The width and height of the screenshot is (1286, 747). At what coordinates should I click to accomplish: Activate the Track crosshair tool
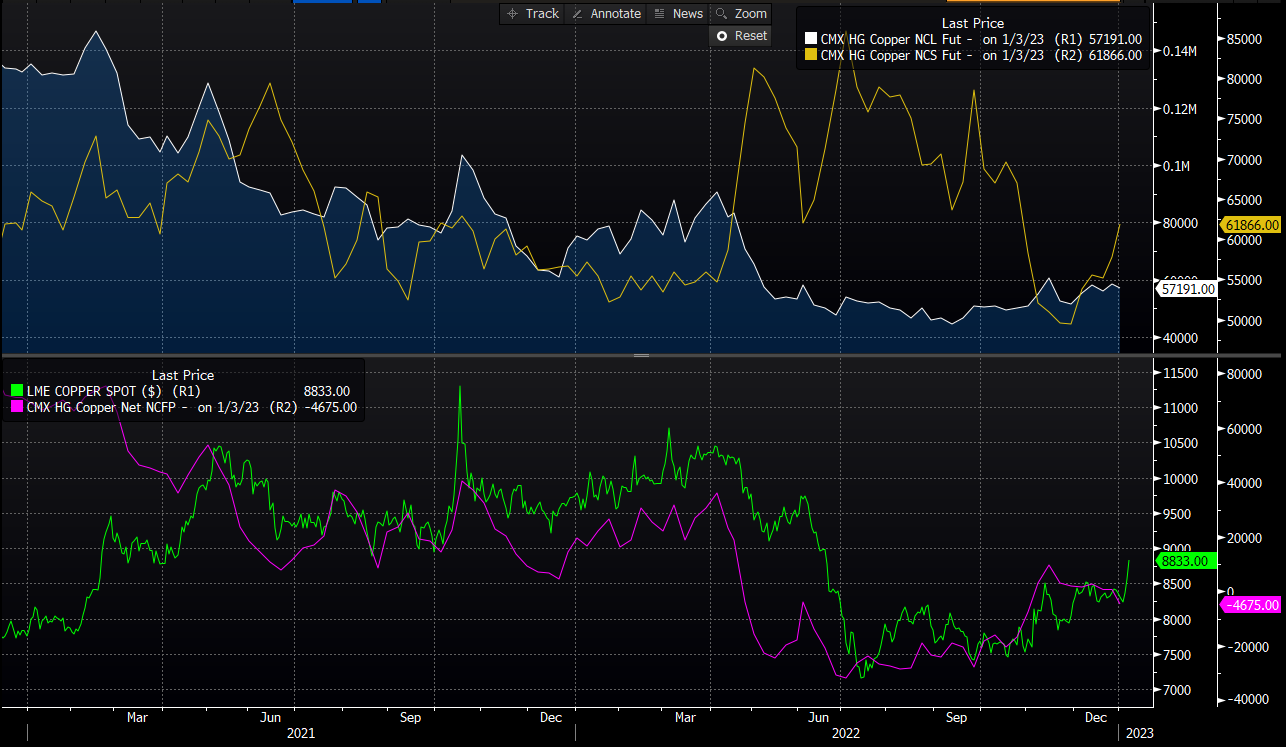533,14
